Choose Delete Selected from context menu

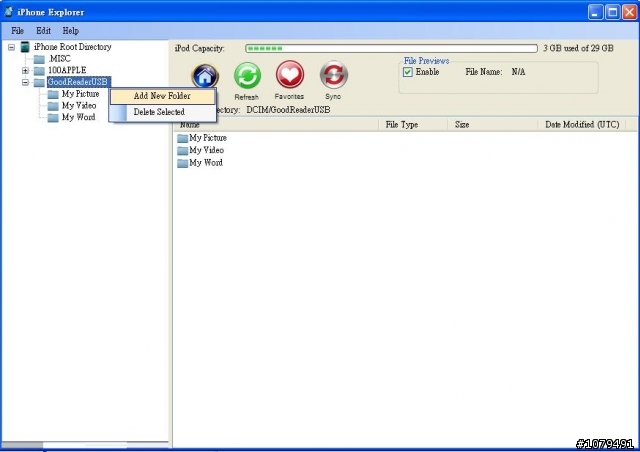pyautogui.click(x=162, y=112)
